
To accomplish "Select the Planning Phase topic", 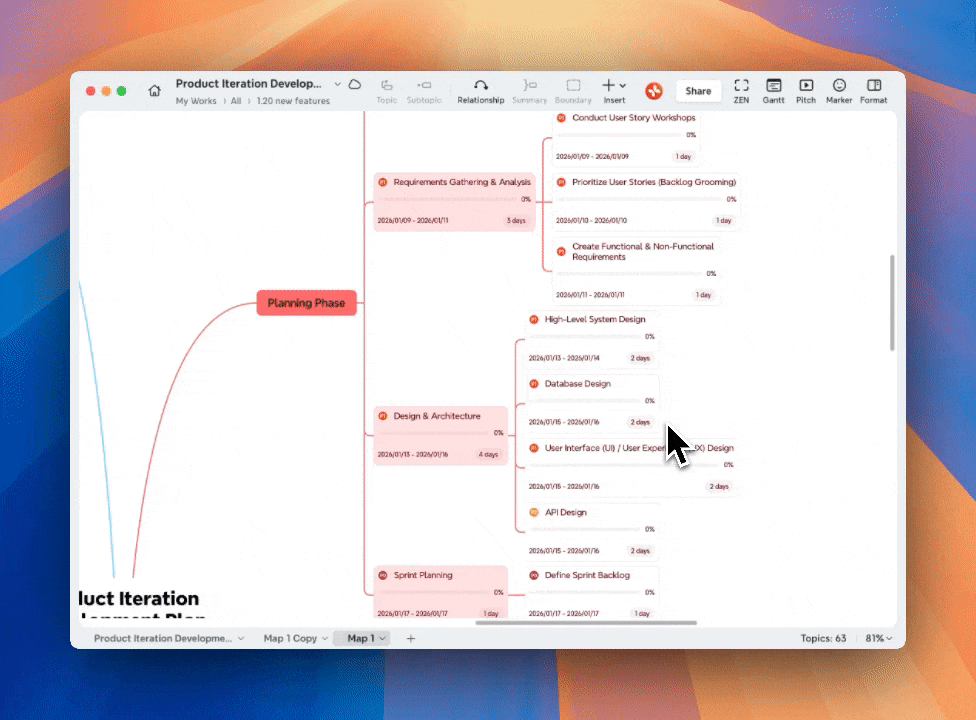I will coord(306,303).
